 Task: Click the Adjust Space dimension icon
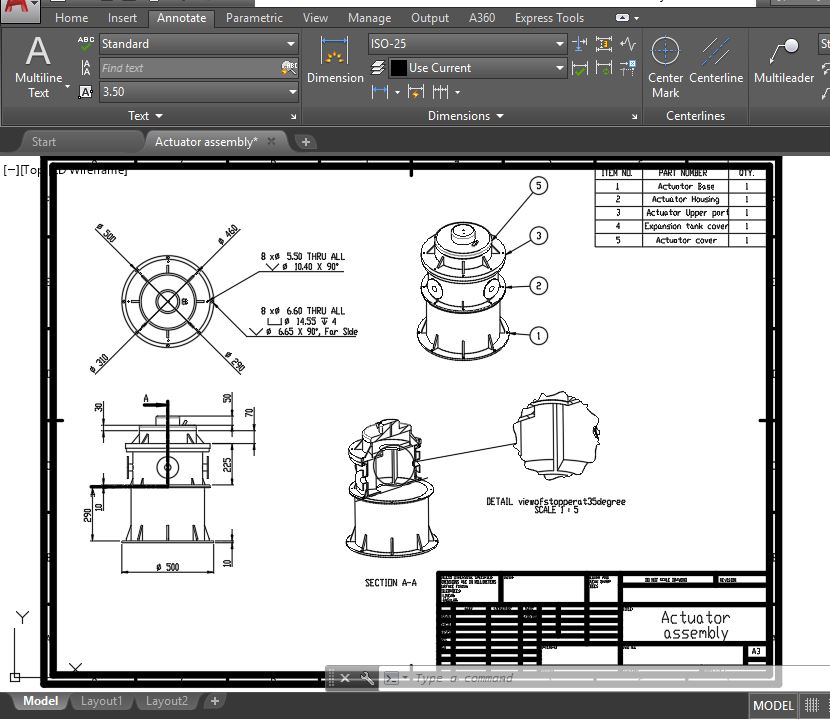pyautogui.click(x=603, y=43)
